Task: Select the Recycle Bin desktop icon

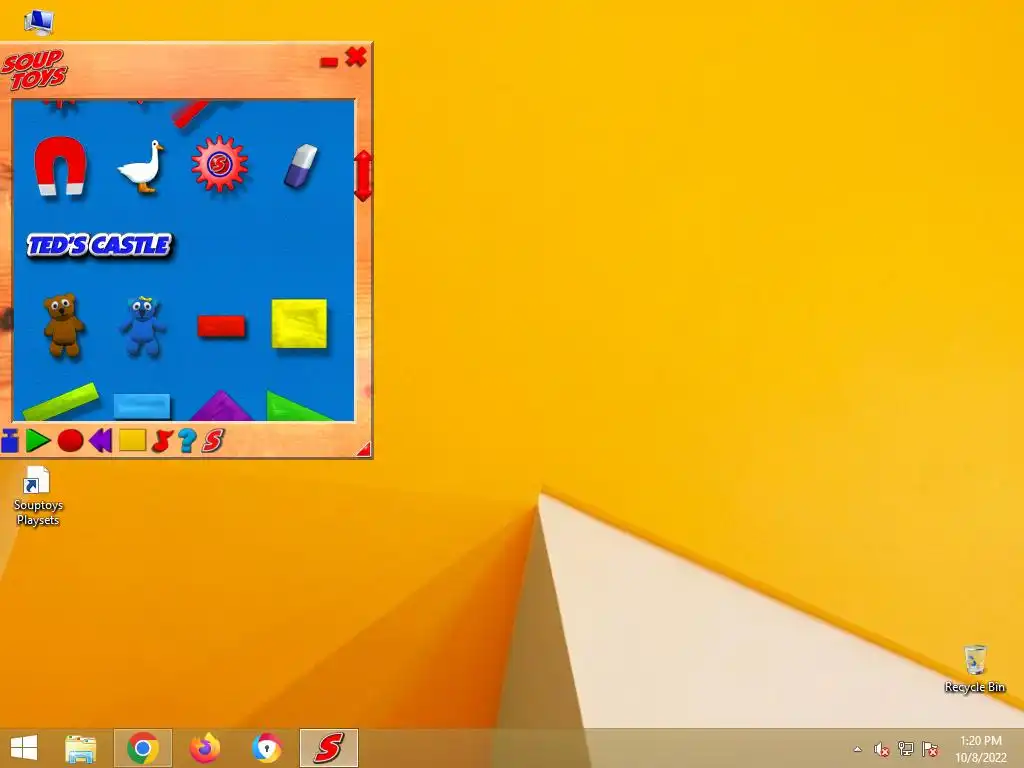Action: point(974,669)
